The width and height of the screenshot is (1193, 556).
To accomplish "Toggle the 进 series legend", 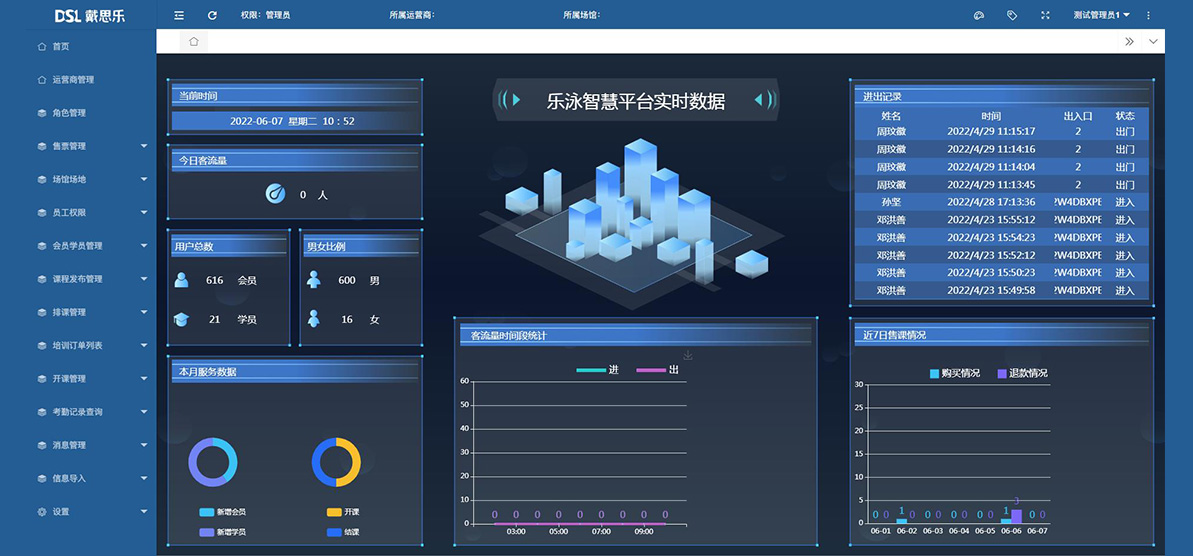I will 598,370.
